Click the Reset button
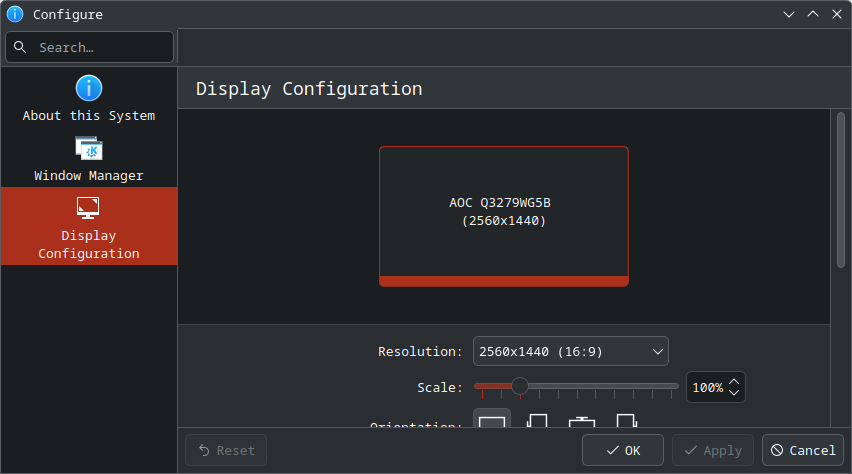Image resolution: width=852 pixels, height=474 pixels. (226, 450)
